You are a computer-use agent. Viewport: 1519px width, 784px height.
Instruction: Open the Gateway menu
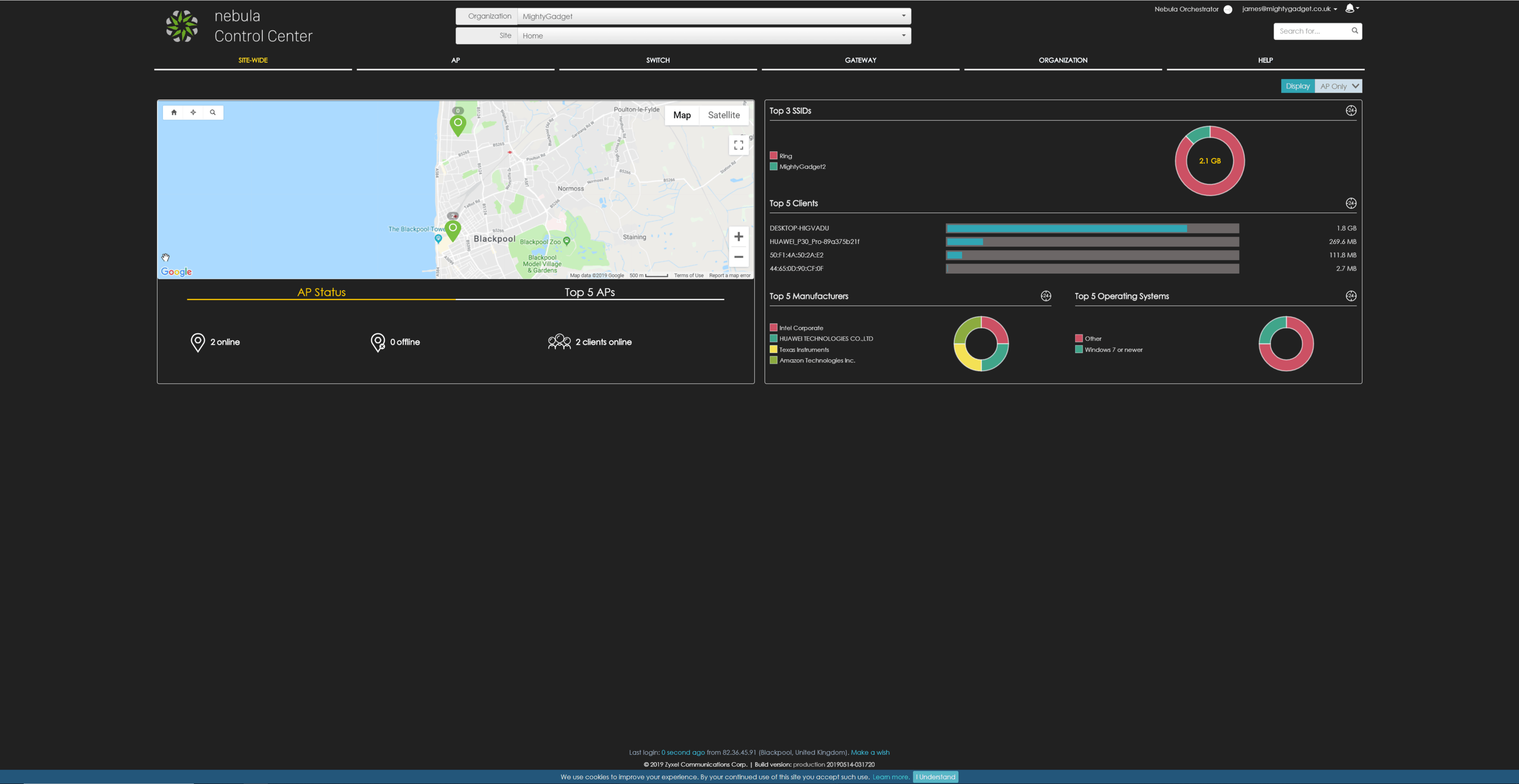(x=860, y=60)
